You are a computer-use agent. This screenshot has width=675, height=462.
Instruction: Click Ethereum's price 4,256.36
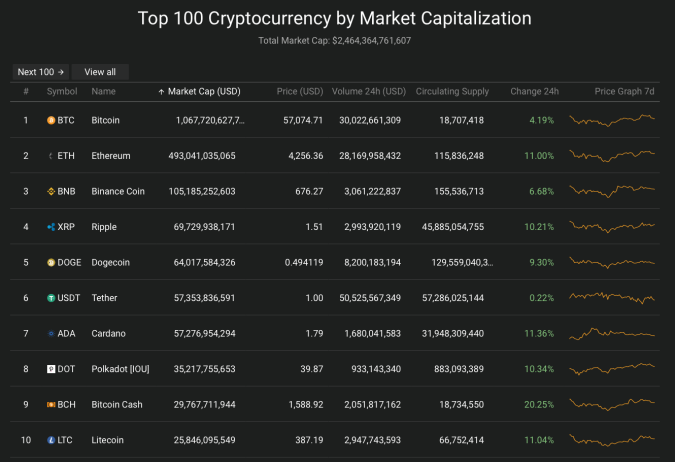(306, 156)
